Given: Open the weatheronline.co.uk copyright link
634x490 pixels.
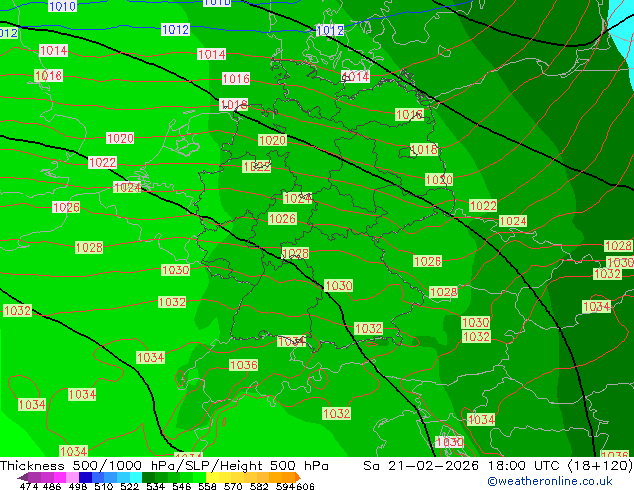Looking at the screenshot, I should coord(549,481).
